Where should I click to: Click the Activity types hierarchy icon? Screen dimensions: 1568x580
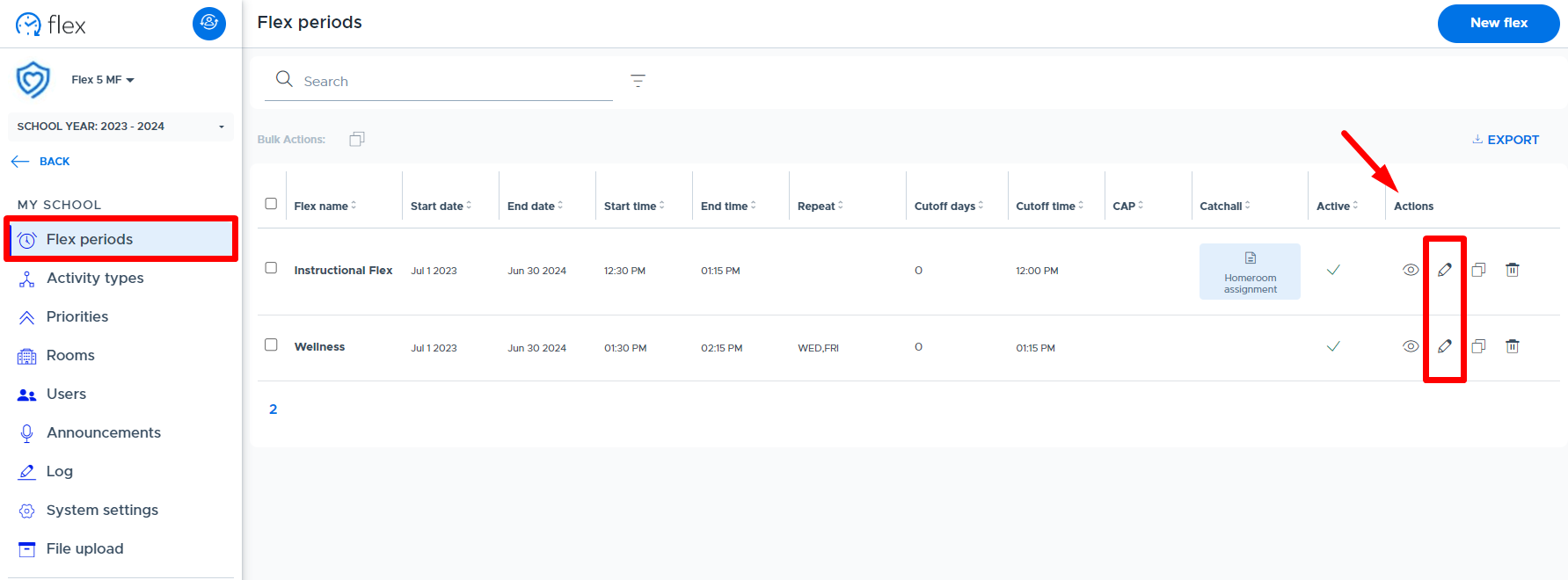(x=27, y=279)
